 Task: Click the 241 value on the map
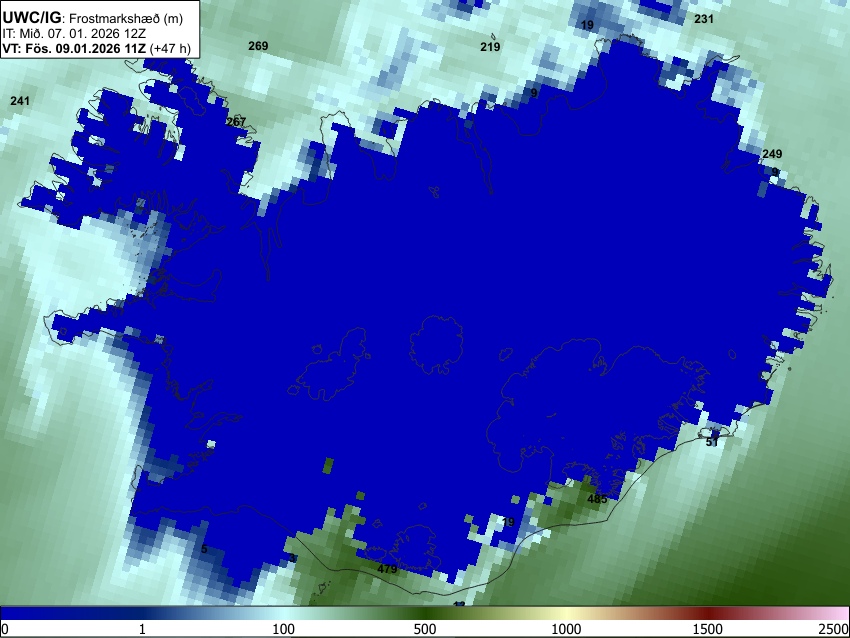(20, 101)
